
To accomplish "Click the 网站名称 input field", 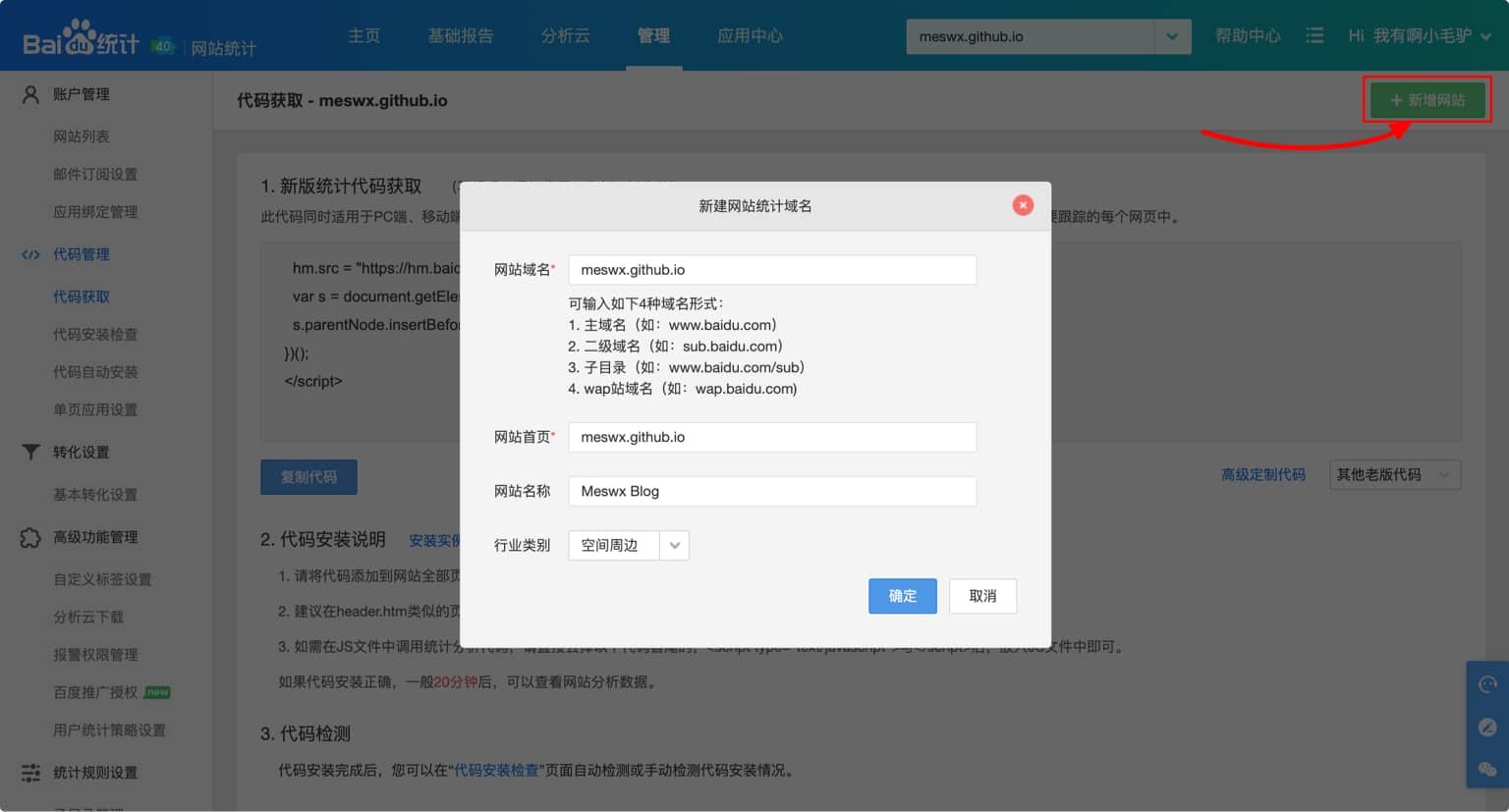I will click(x=772, y=491).
